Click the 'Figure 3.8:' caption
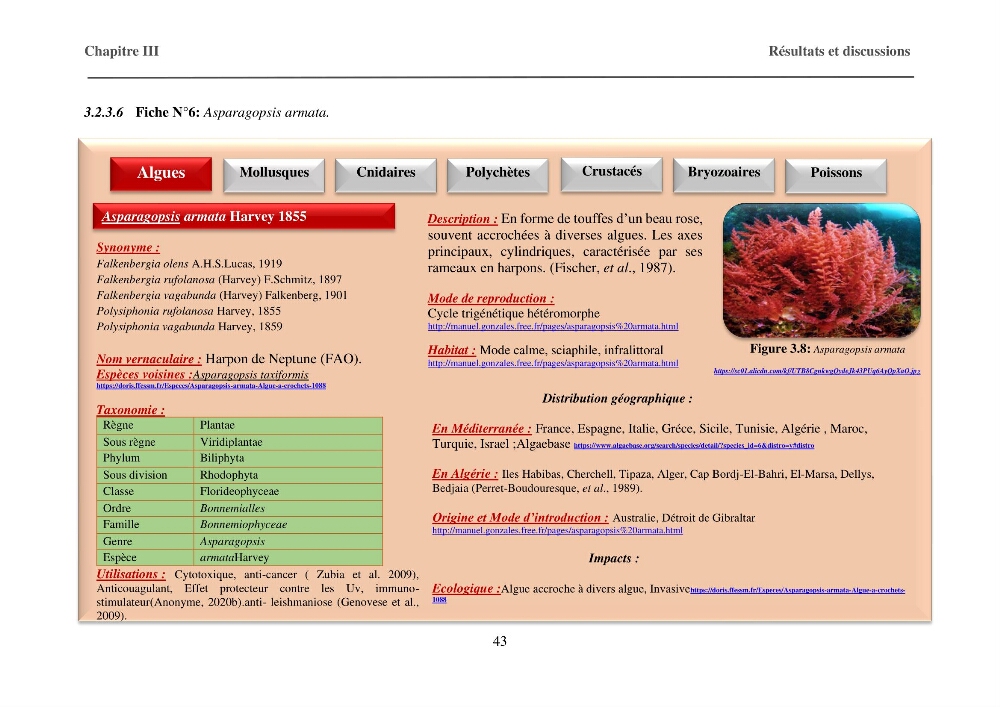 (x=780, y=349)
